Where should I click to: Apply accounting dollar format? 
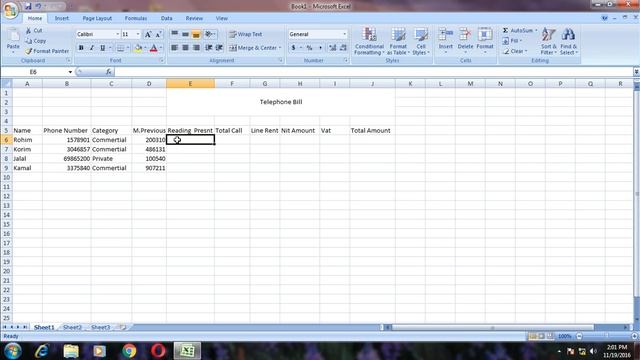point(293,48)
